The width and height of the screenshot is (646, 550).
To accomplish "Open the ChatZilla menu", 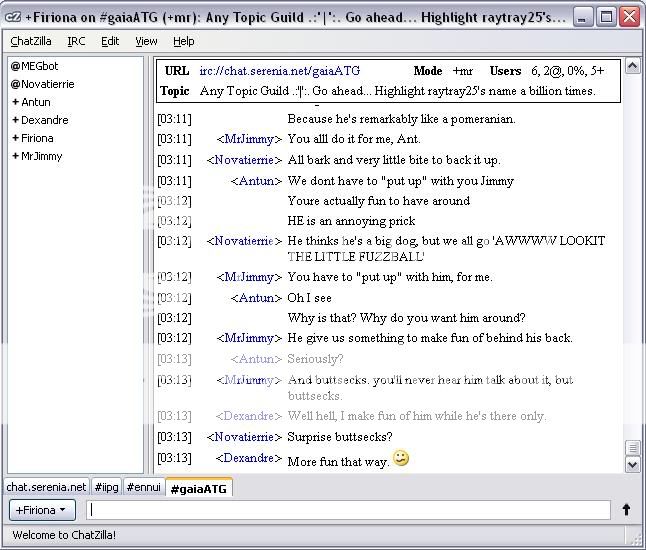I will click(31, 41).
